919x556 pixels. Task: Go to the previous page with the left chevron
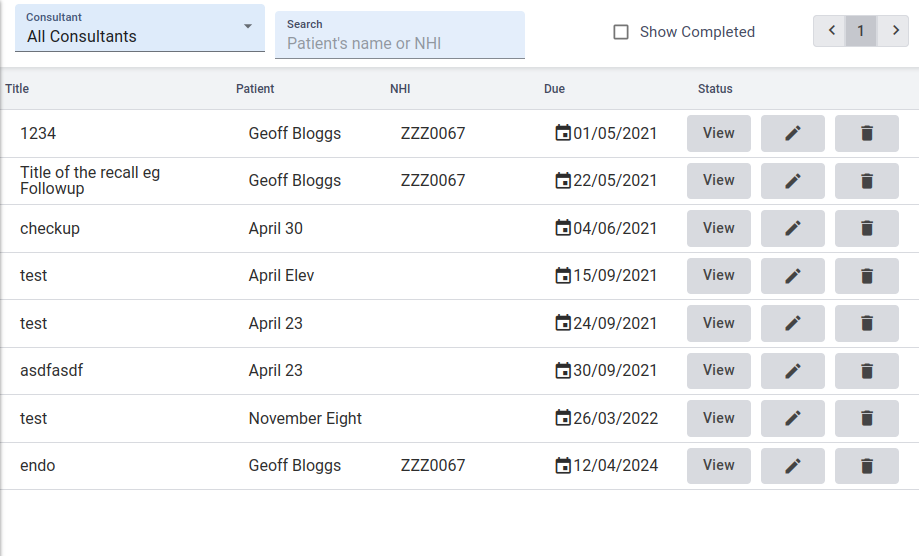tap(830, 31)
